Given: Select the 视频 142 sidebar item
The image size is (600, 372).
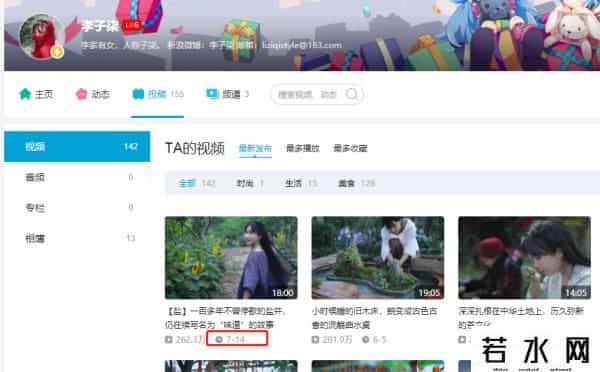Looking at the screenshot, I should pos(77,147).
